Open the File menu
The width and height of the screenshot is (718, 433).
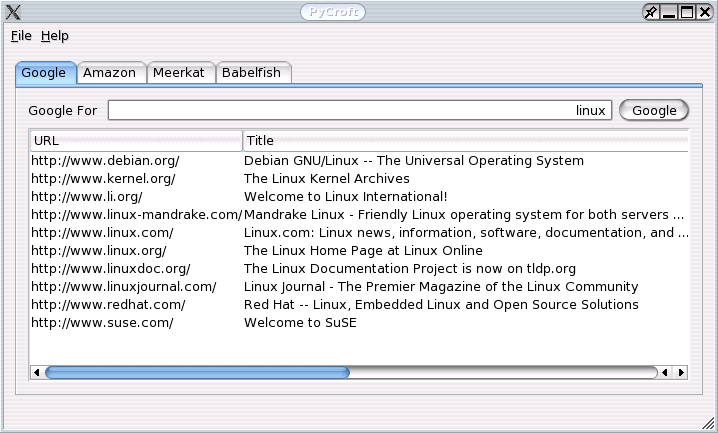[x=21, y=36]
